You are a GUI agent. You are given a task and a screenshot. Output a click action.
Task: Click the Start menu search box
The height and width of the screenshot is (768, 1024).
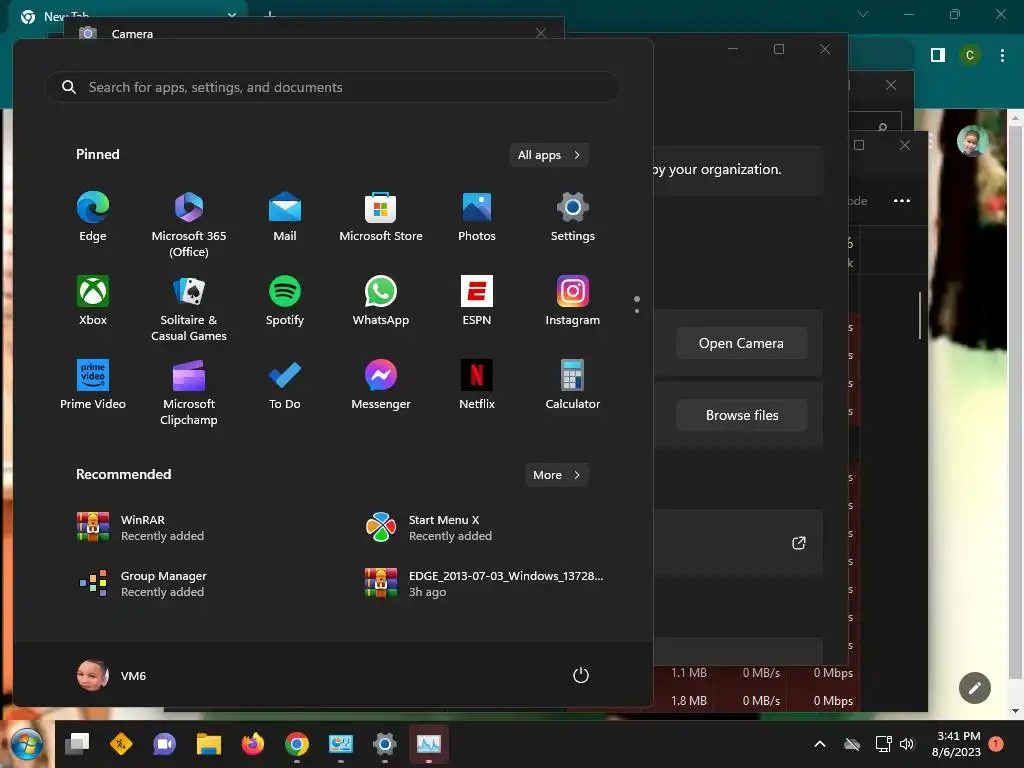tap(332, 87)
